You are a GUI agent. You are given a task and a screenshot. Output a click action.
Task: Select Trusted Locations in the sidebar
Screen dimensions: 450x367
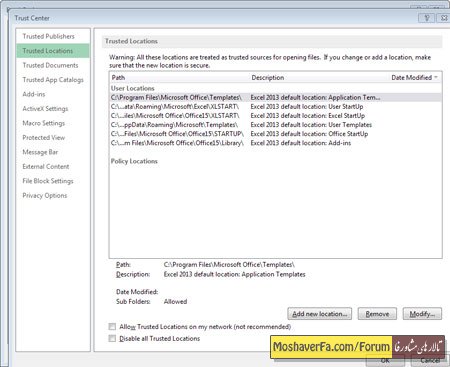click(x=53, y=51)
